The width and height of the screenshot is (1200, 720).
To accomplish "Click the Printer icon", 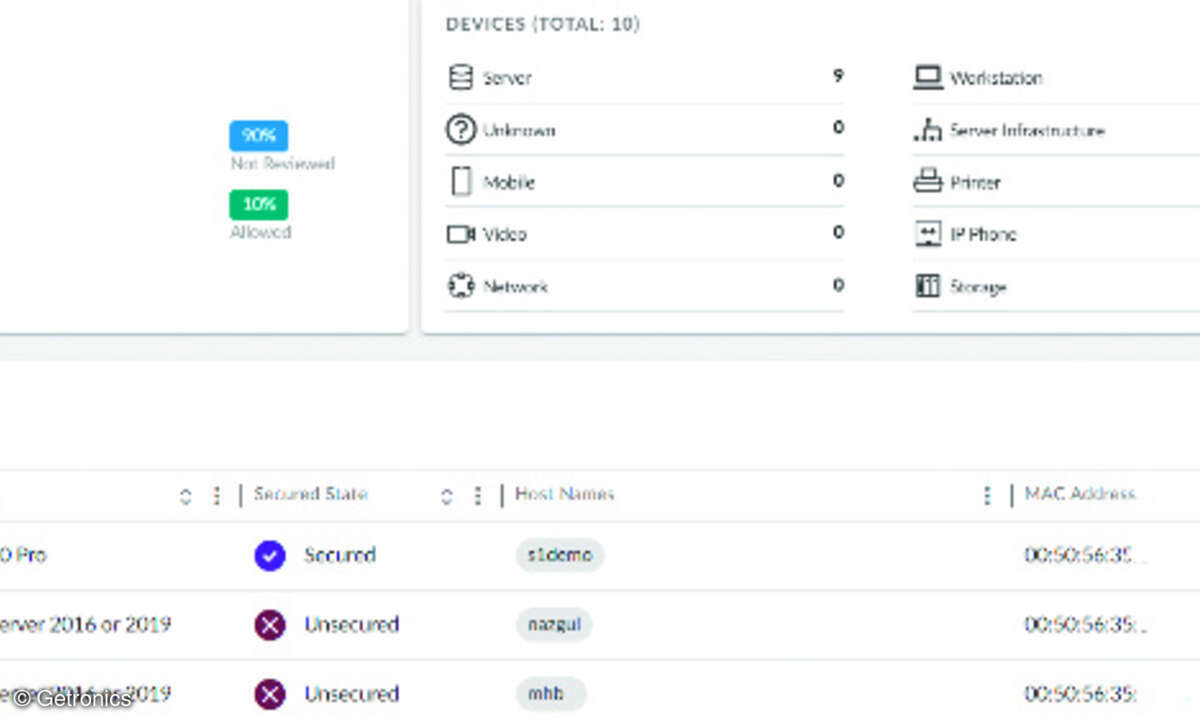I will click(928, 182).
